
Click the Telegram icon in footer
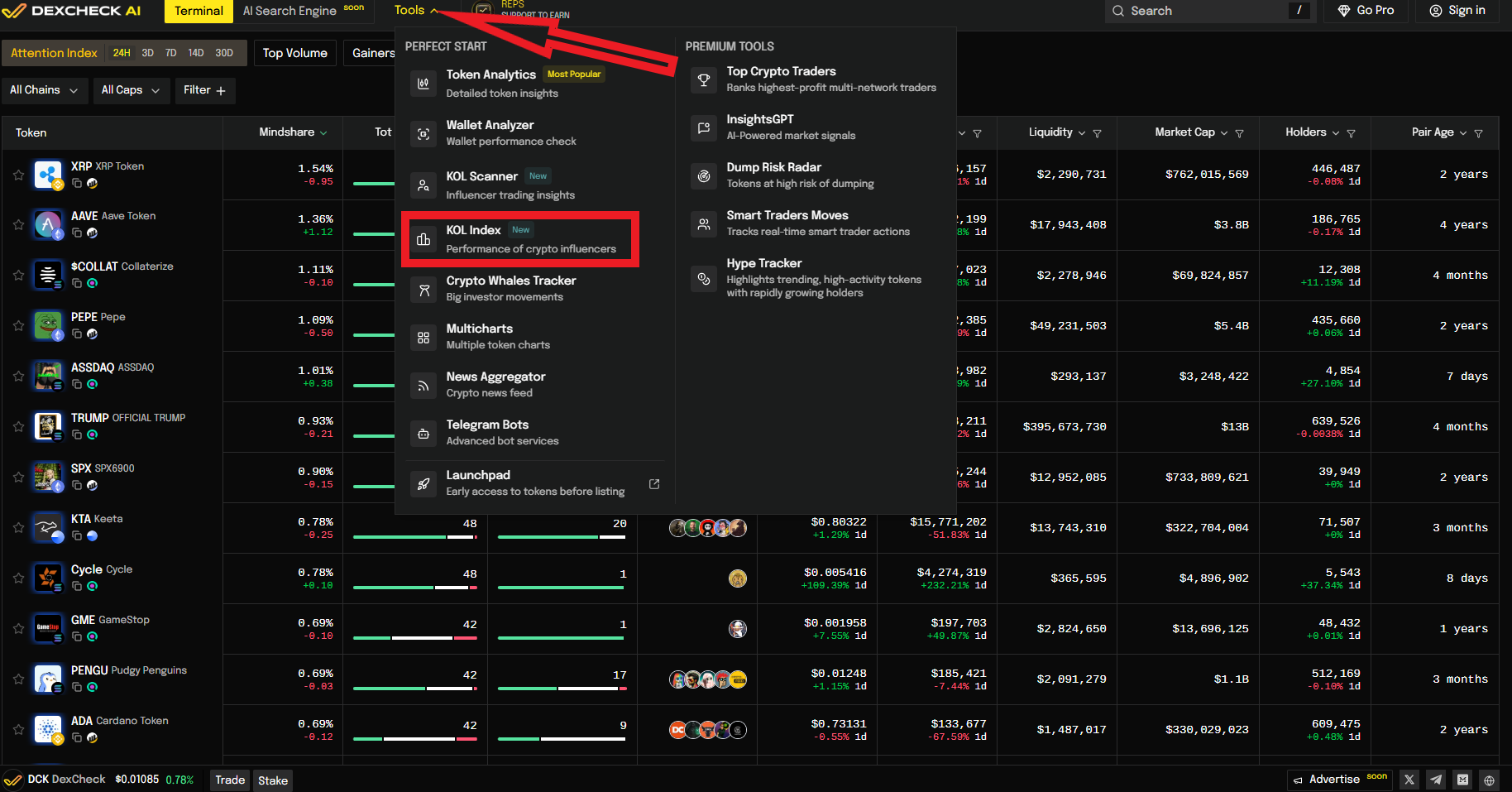coord(1437,780)
